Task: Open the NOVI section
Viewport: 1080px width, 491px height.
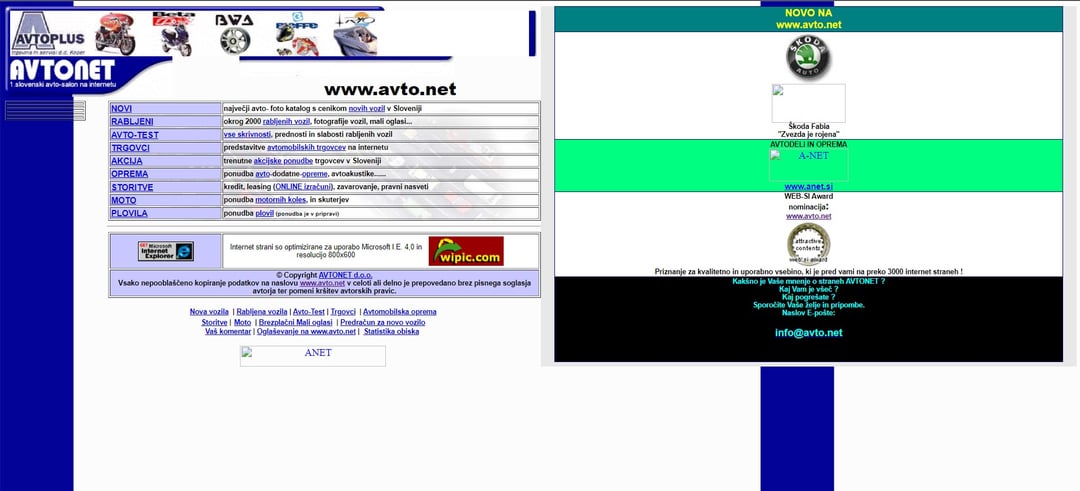Action: 121,109
